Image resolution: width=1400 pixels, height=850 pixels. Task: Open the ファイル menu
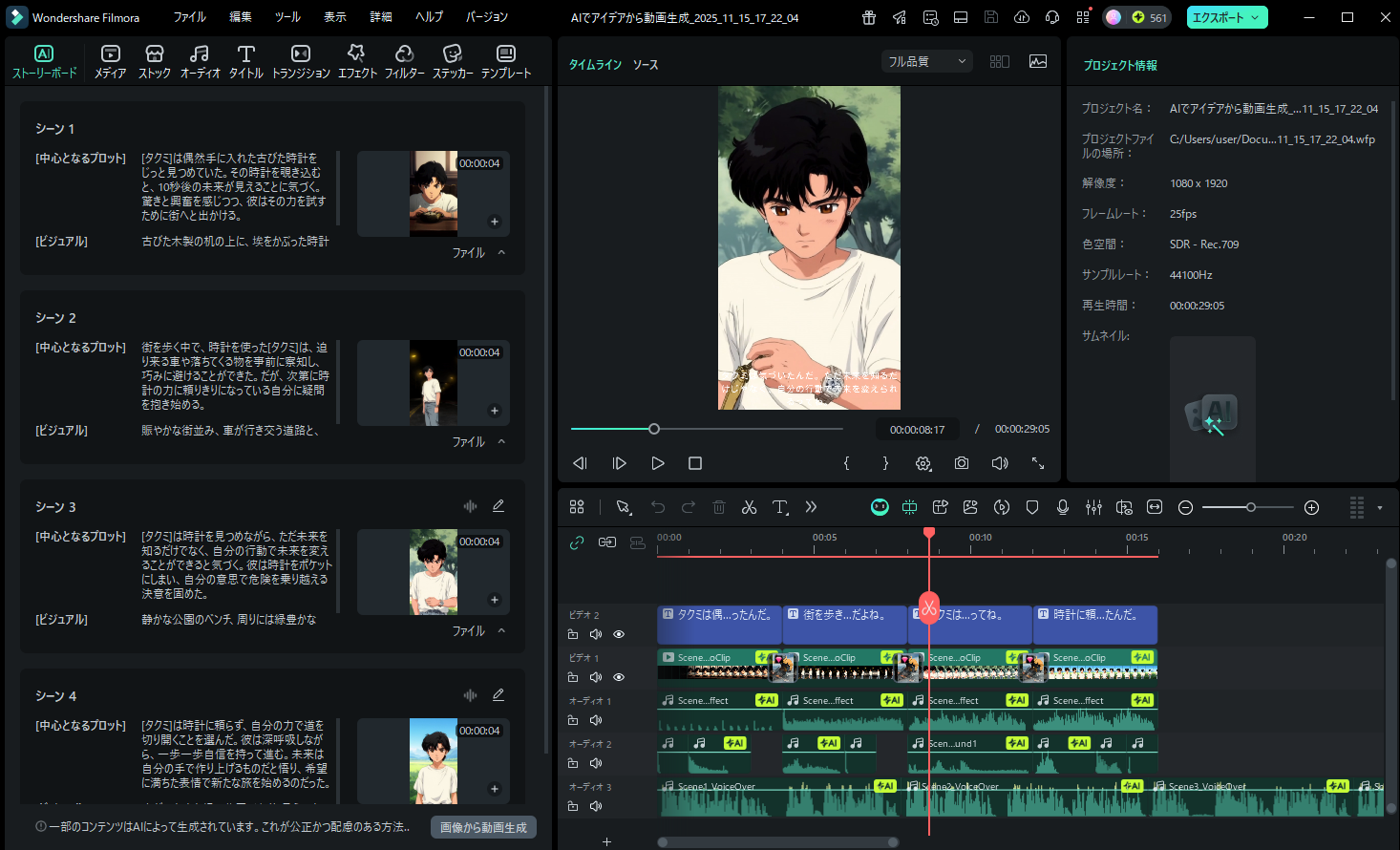pyautogui.click(x=189, y=16)
